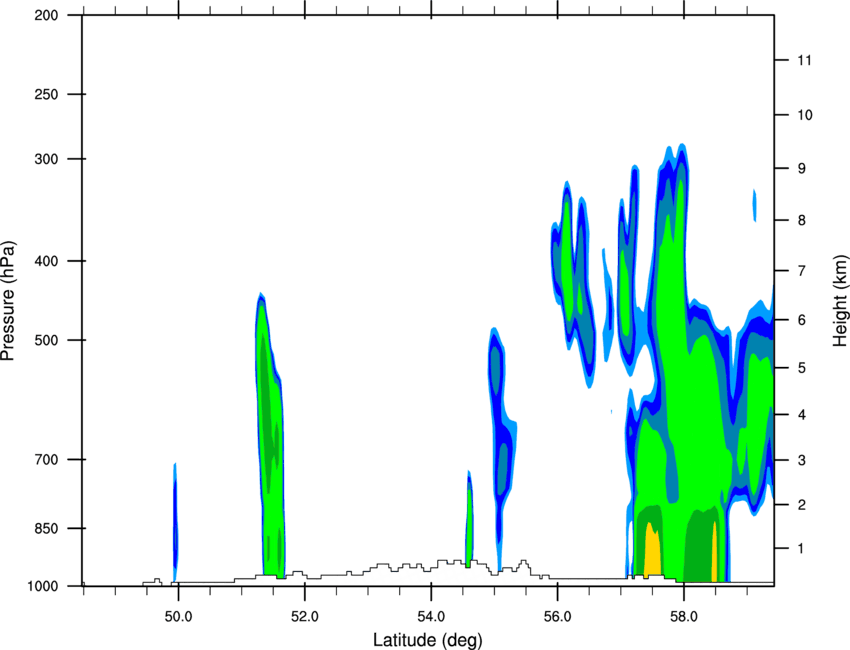
Task: Pick the 5 km height label
Action: [801, 368]
